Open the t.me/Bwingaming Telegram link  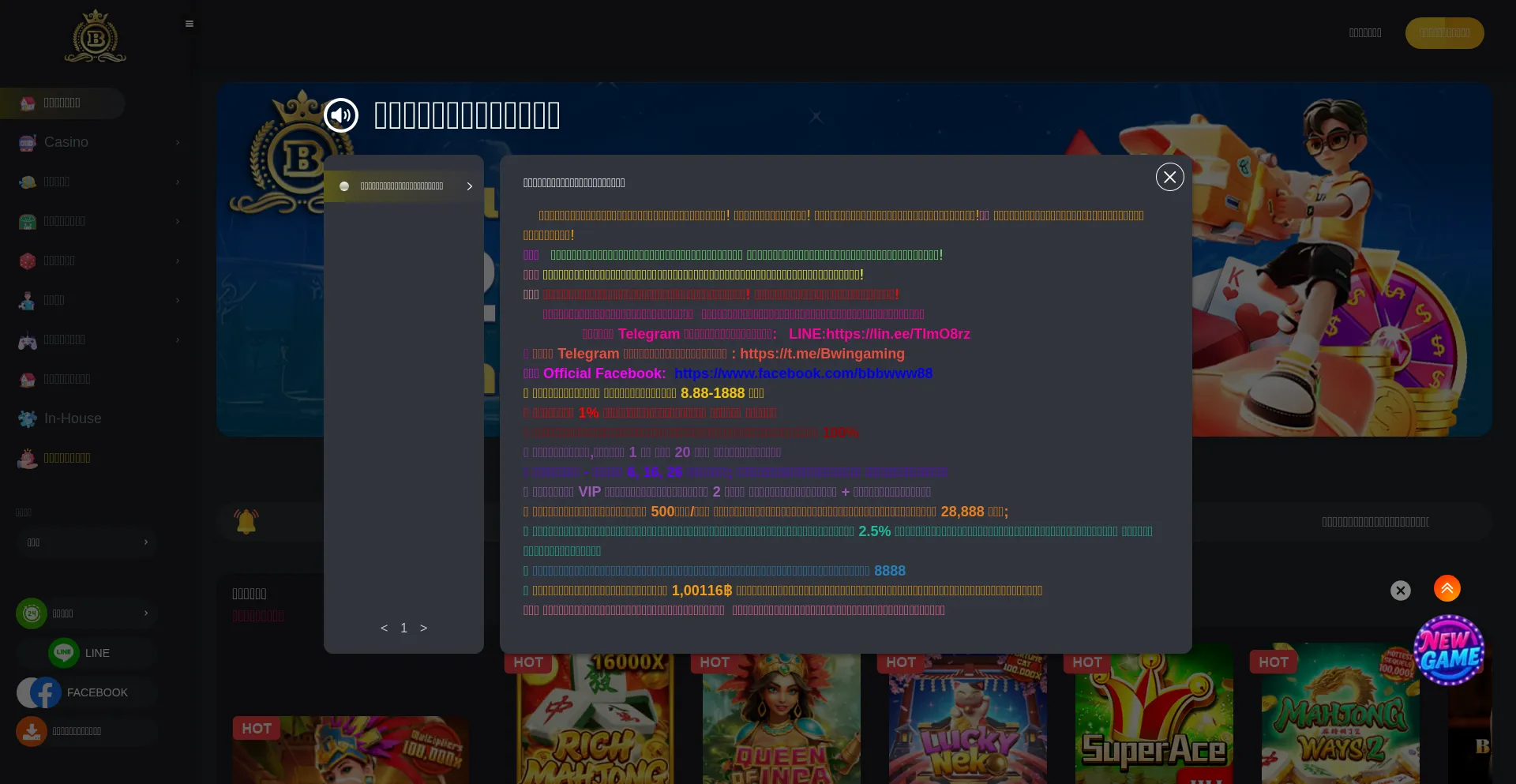[822, 354]
